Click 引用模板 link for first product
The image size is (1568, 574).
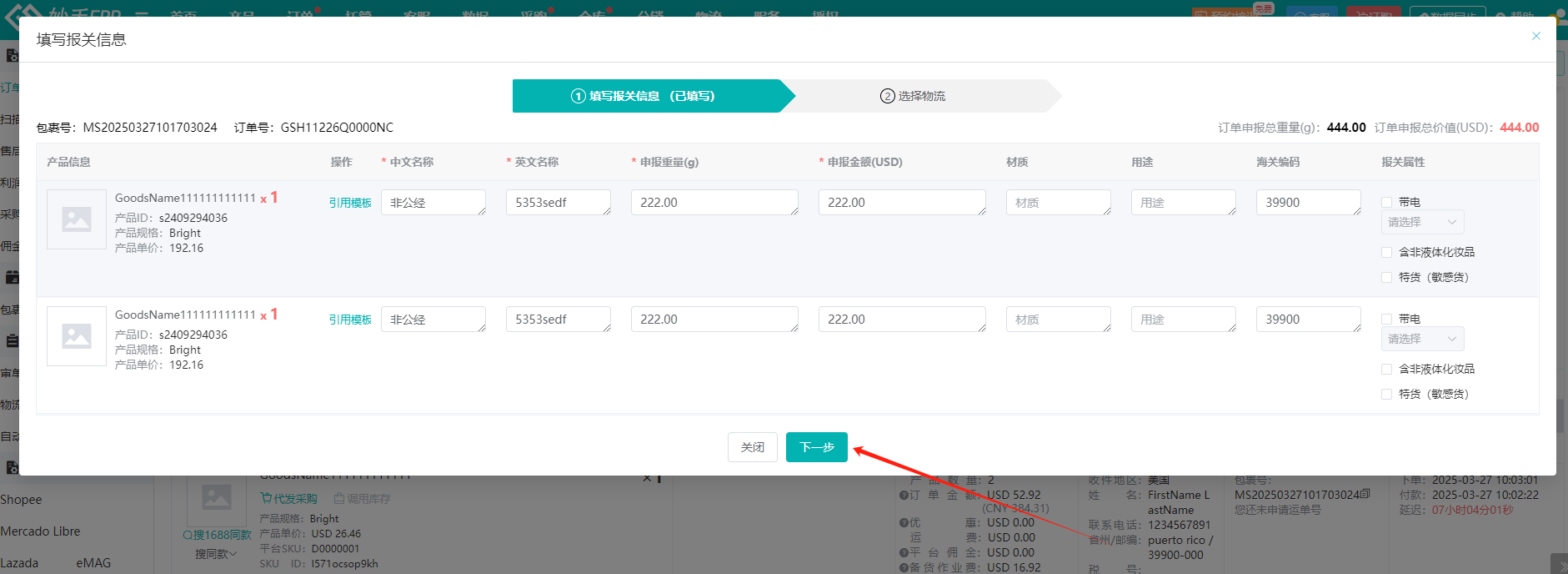coord(350,203)
